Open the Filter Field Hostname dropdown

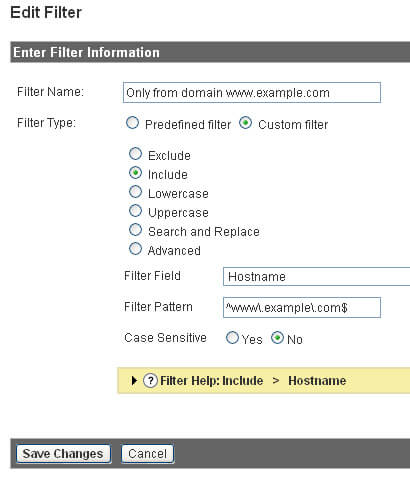[x=316, y=277]
